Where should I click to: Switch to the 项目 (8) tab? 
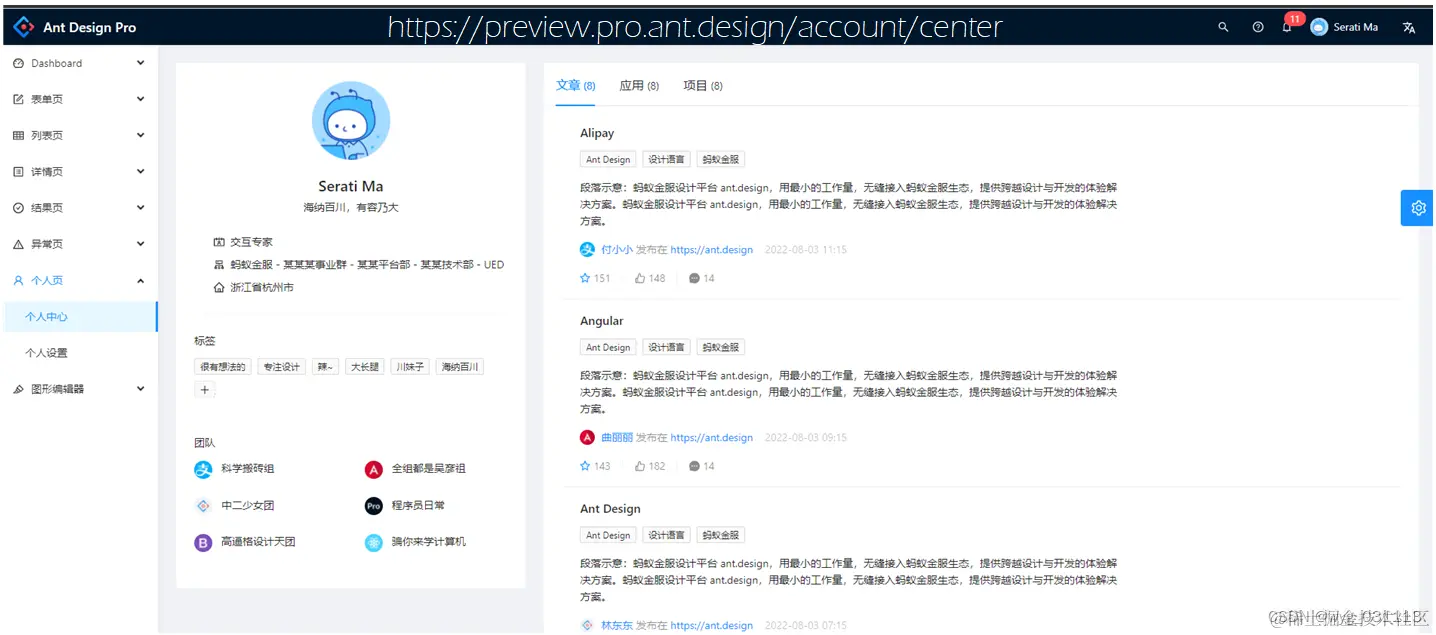click(703, 86)
